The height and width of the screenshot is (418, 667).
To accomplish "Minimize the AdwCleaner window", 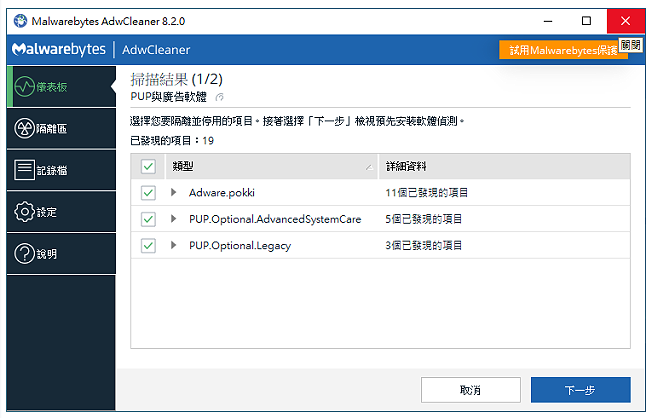I will coord(548,21).
